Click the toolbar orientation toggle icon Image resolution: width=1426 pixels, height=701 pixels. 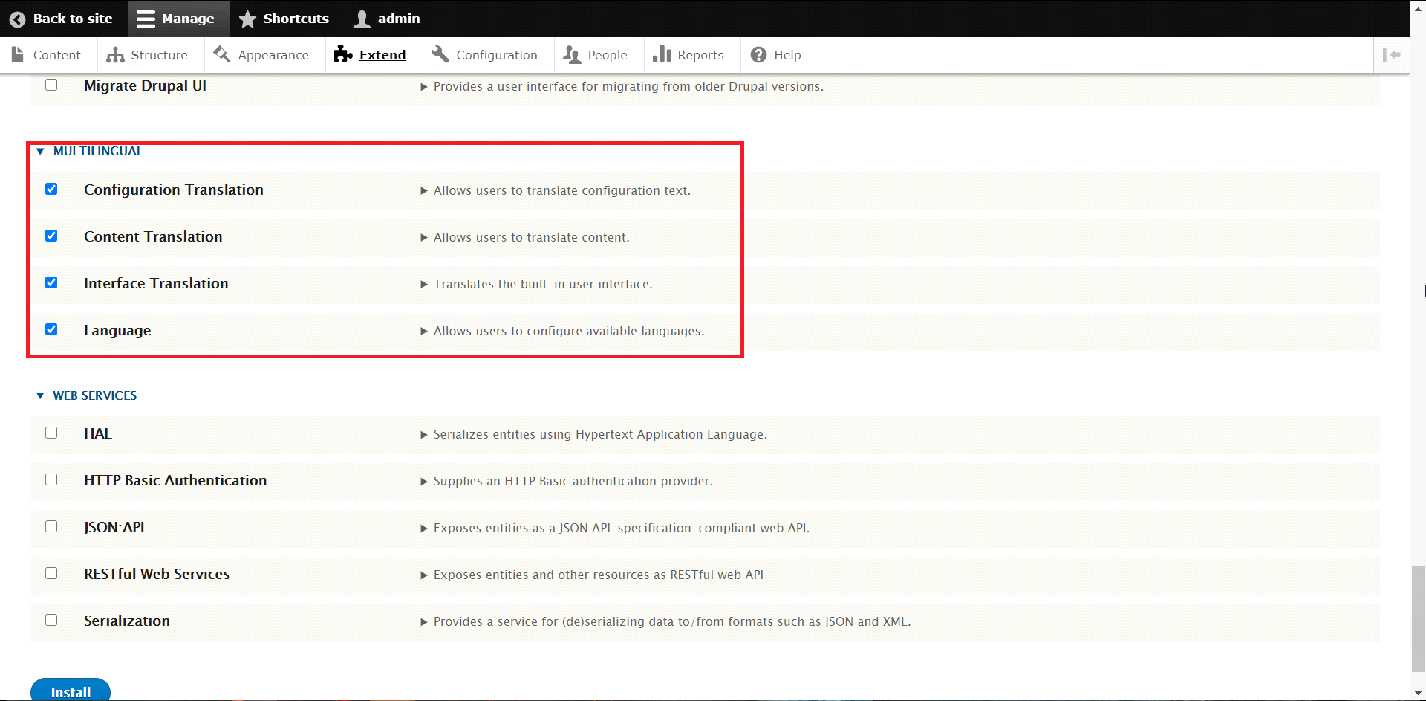point(1390,55)
